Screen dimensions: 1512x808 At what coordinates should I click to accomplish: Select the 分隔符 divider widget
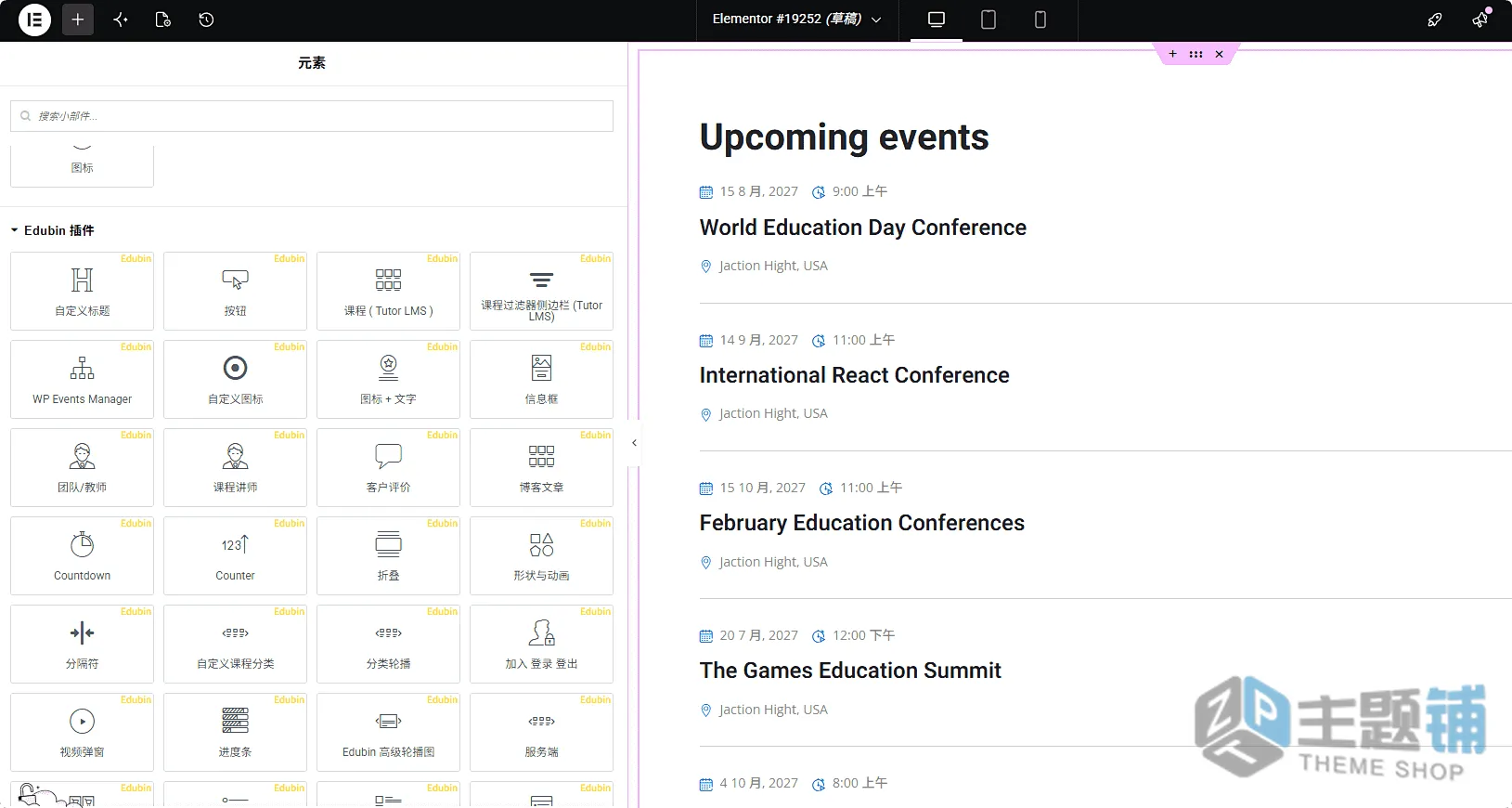[x=82, y=644]
